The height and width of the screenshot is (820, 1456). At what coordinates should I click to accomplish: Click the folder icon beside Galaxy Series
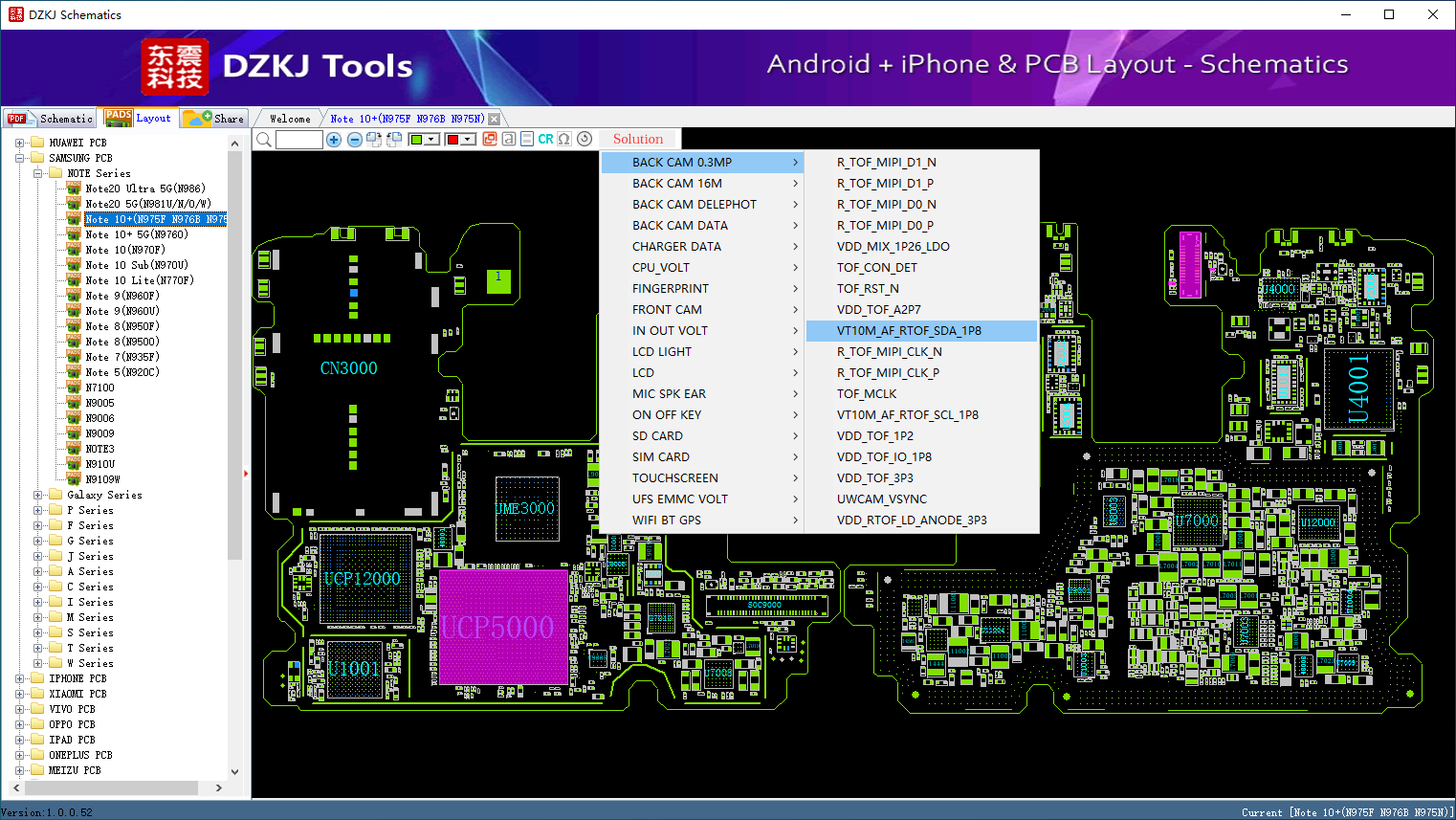[55, 495]
